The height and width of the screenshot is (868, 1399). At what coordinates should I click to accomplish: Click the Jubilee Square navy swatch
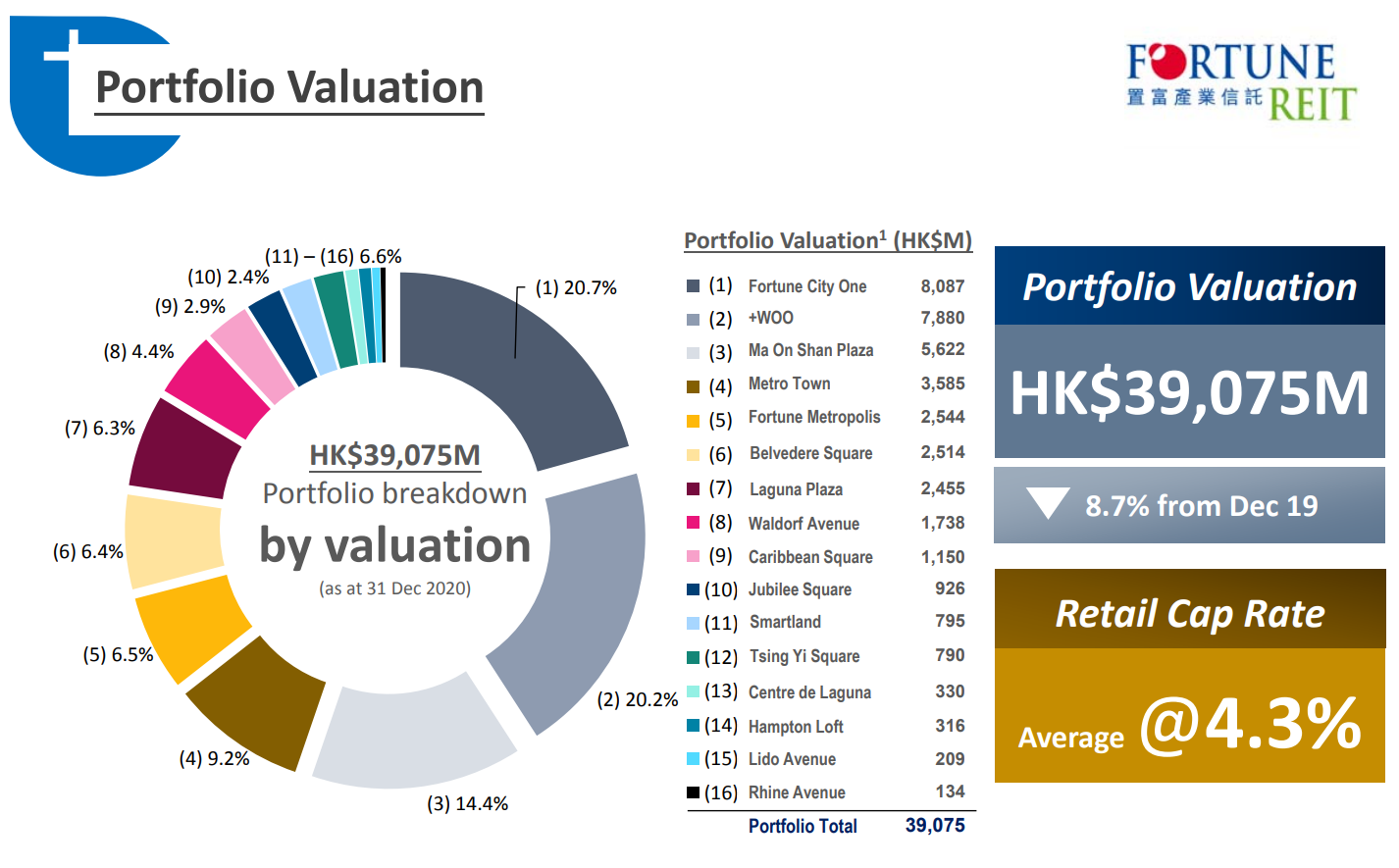pyautogui.click(x=693, y=589)
